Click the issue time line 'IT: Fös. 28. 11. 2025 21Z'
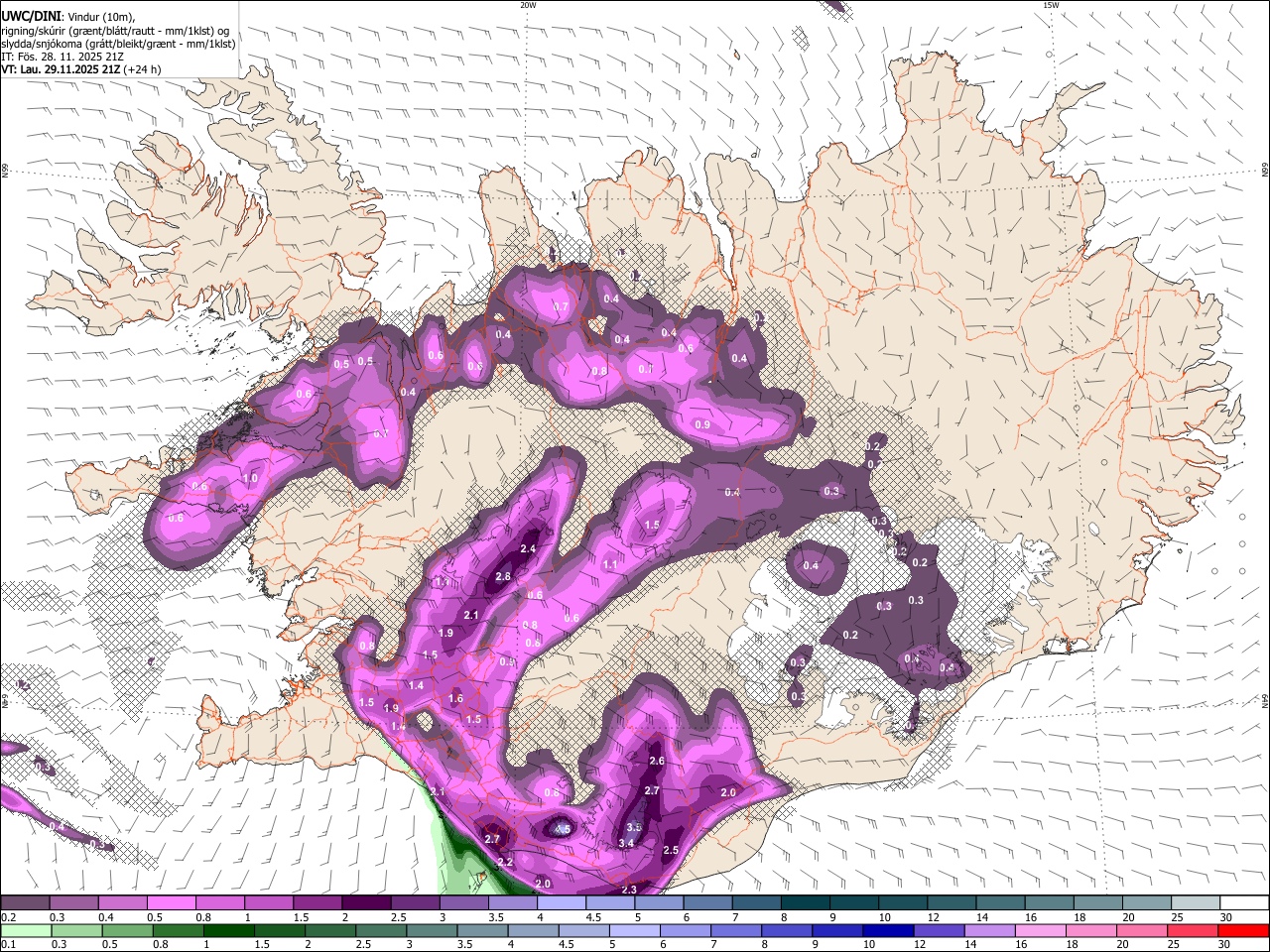 [61, 57]
